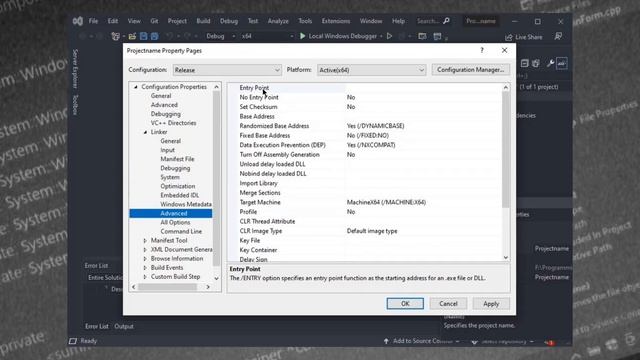Open the Debug solution configuration dropdown
The image size is (640, 360).
point(220,36)
